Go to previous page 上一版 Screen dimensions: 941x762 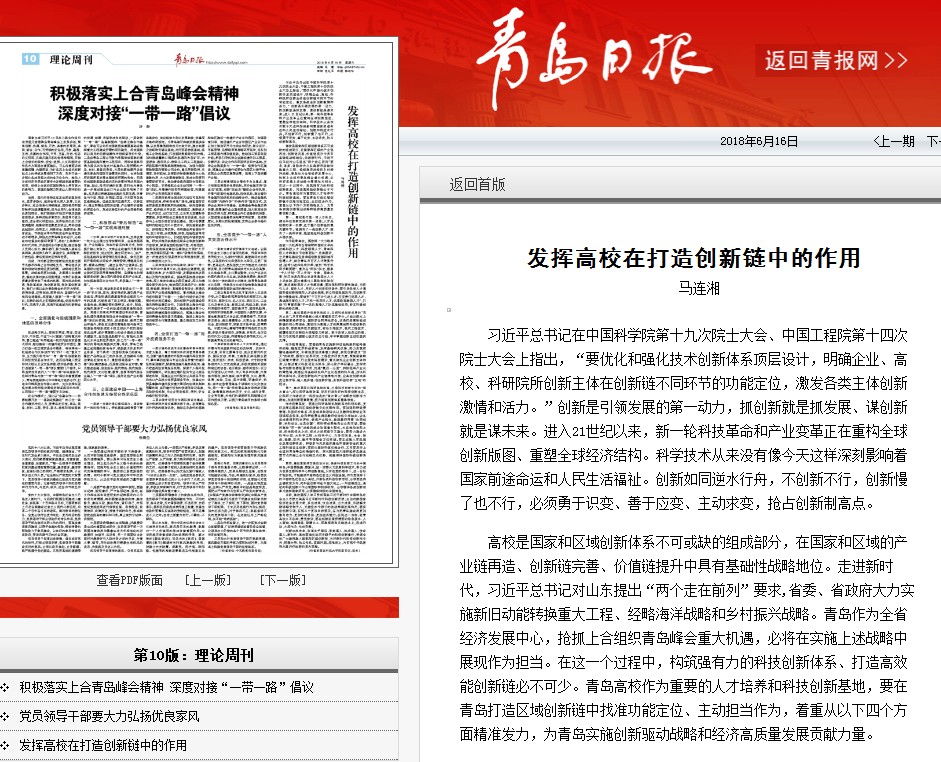208,580
